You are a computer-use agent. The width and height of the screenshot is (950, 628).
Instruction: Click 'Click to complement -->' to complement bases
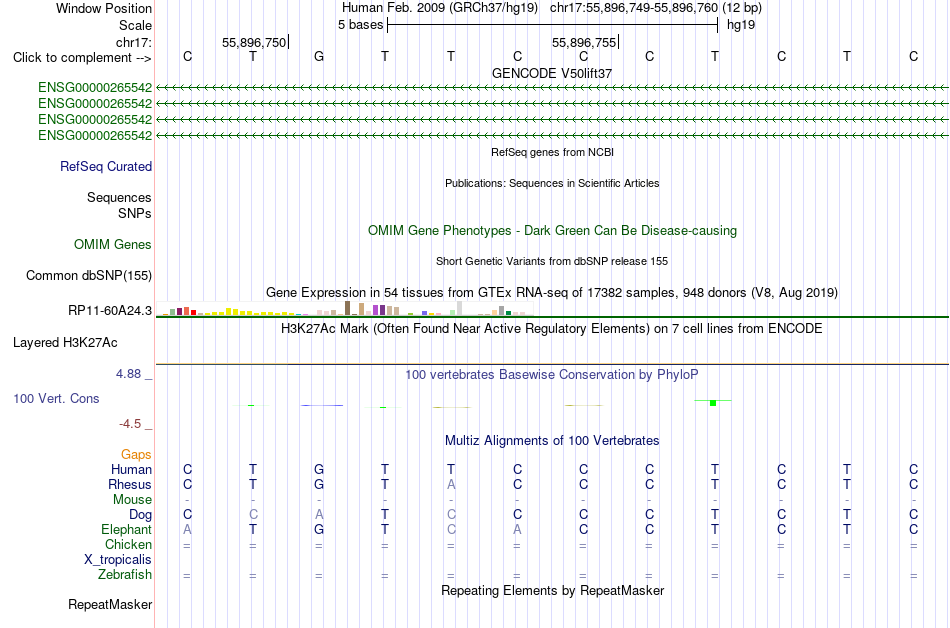point(82,58)
